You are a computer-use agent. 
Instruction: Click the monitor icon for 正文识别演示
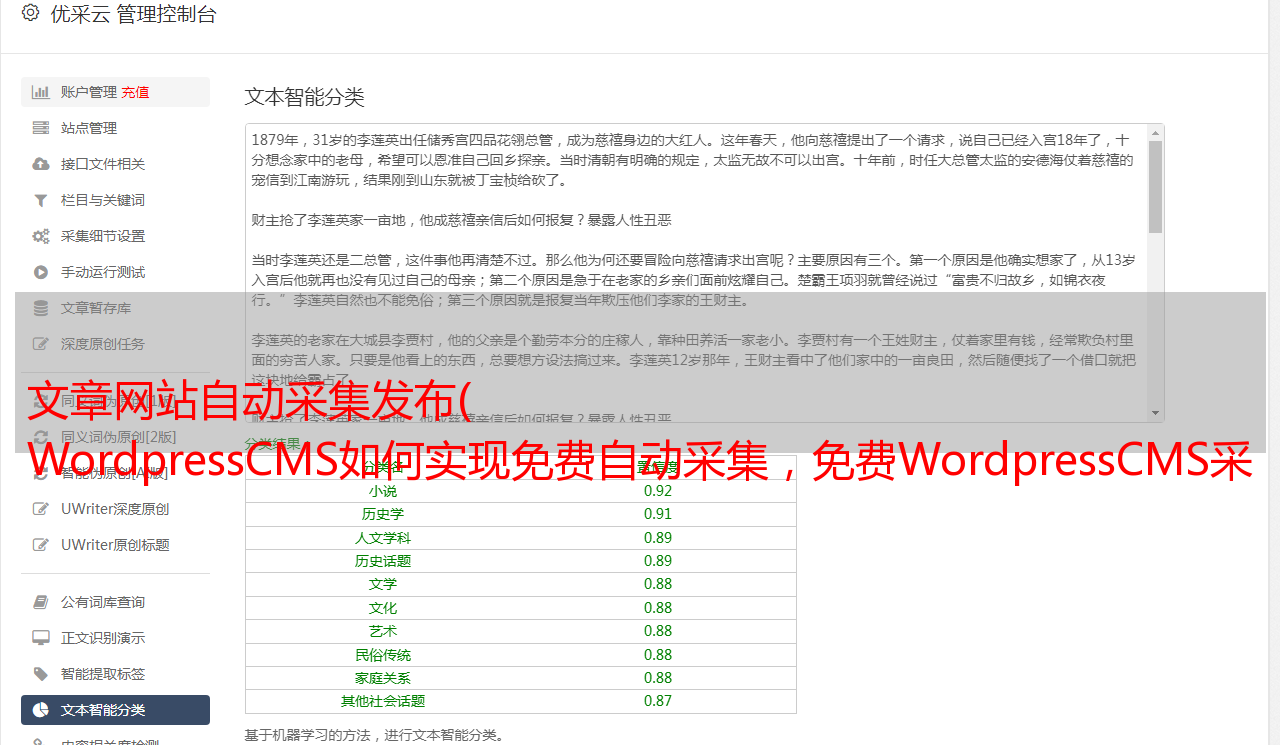41,638
